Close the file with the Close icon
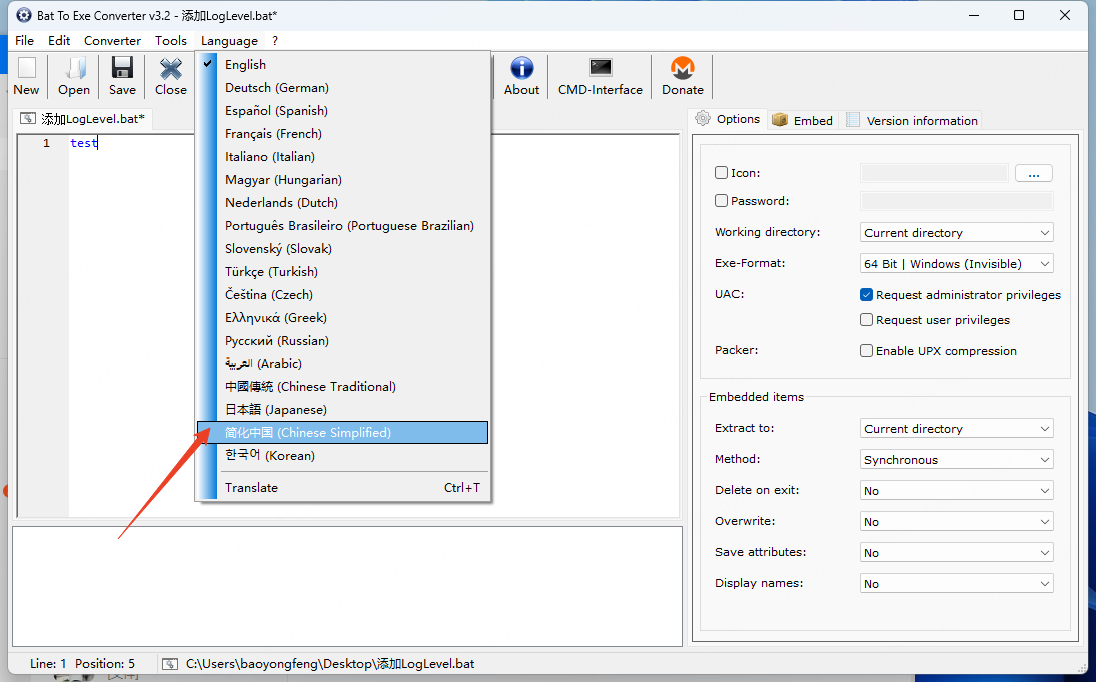The width and height of the screenshot is (1096, 682). click(x=171, y=76)
